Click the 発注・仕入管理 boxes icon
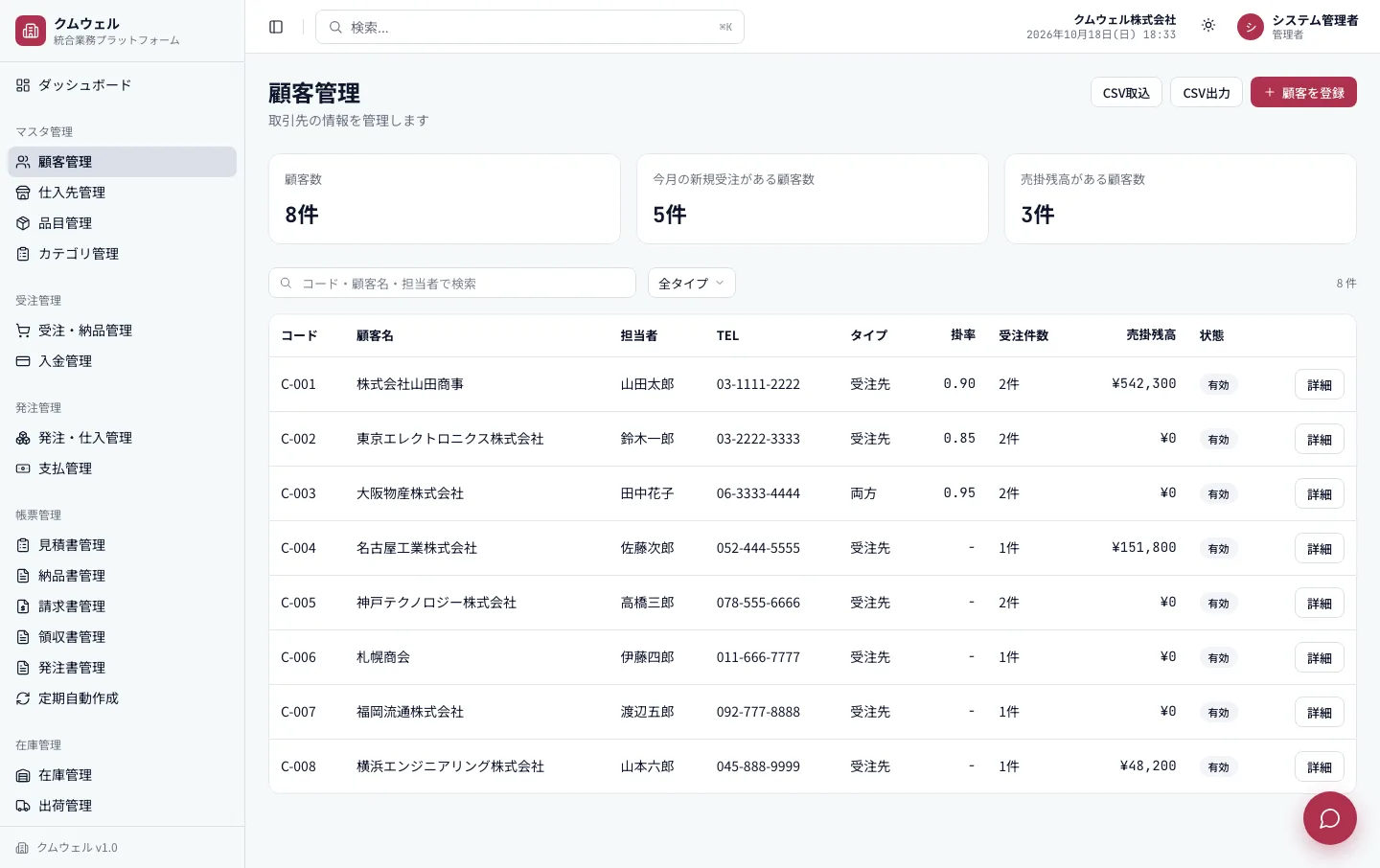 tap(23, 438)
